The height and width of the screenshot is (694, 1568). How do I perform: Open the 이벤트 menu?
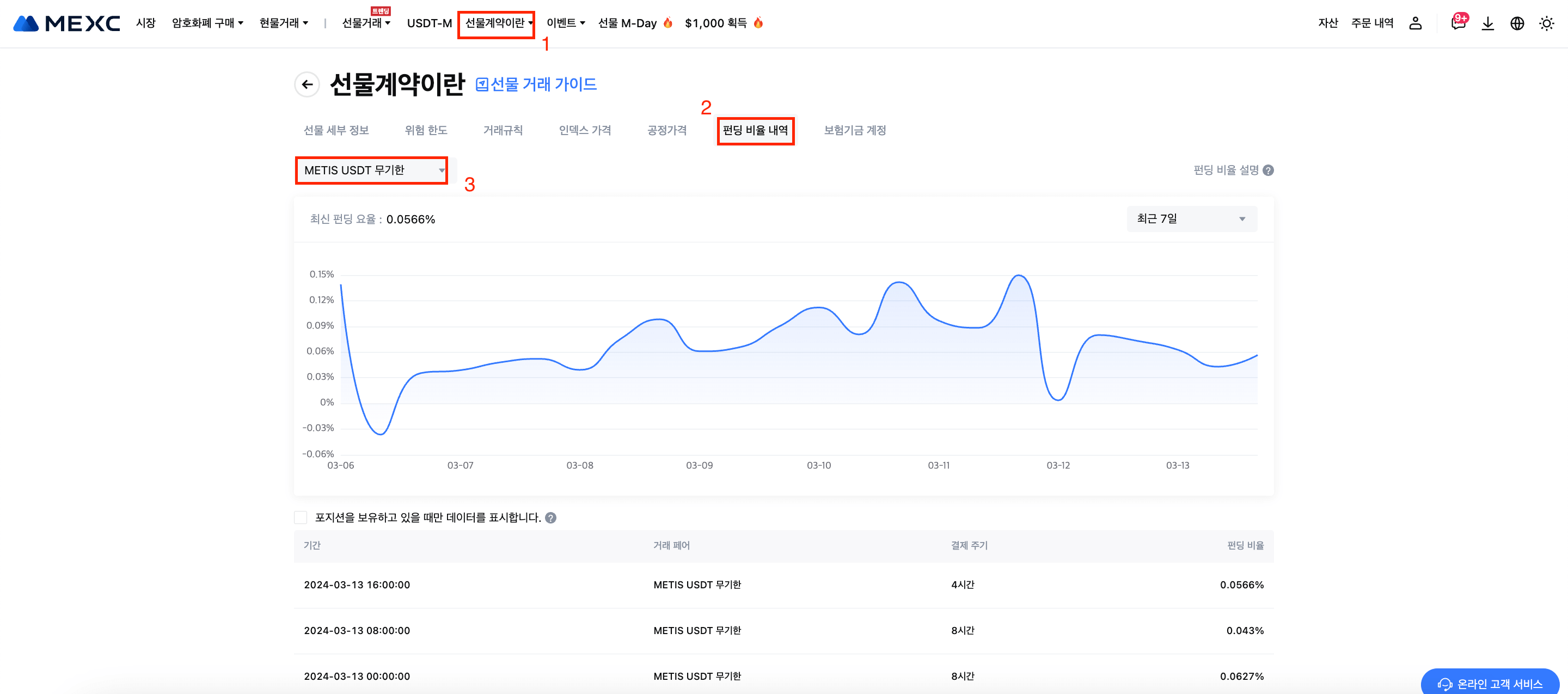[x=565, y=23]
